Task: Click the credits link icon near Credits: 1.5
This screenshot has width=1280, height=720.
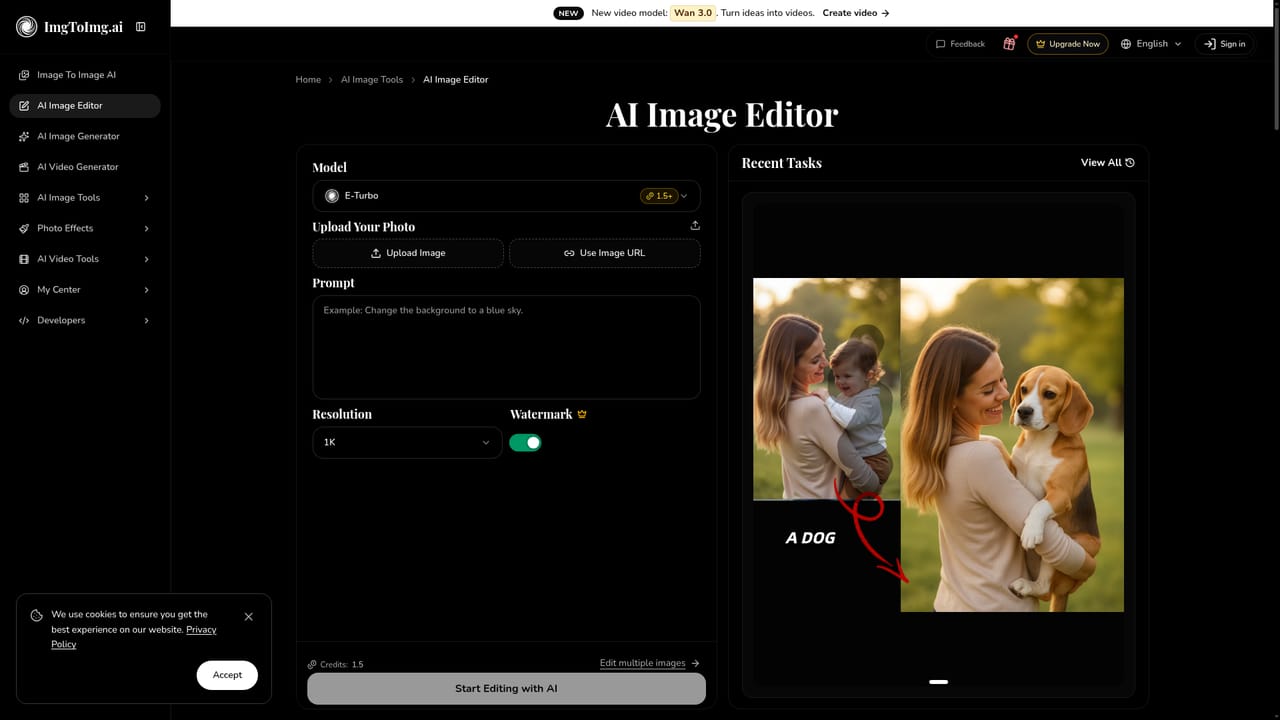Action: [x=312, y=665]
